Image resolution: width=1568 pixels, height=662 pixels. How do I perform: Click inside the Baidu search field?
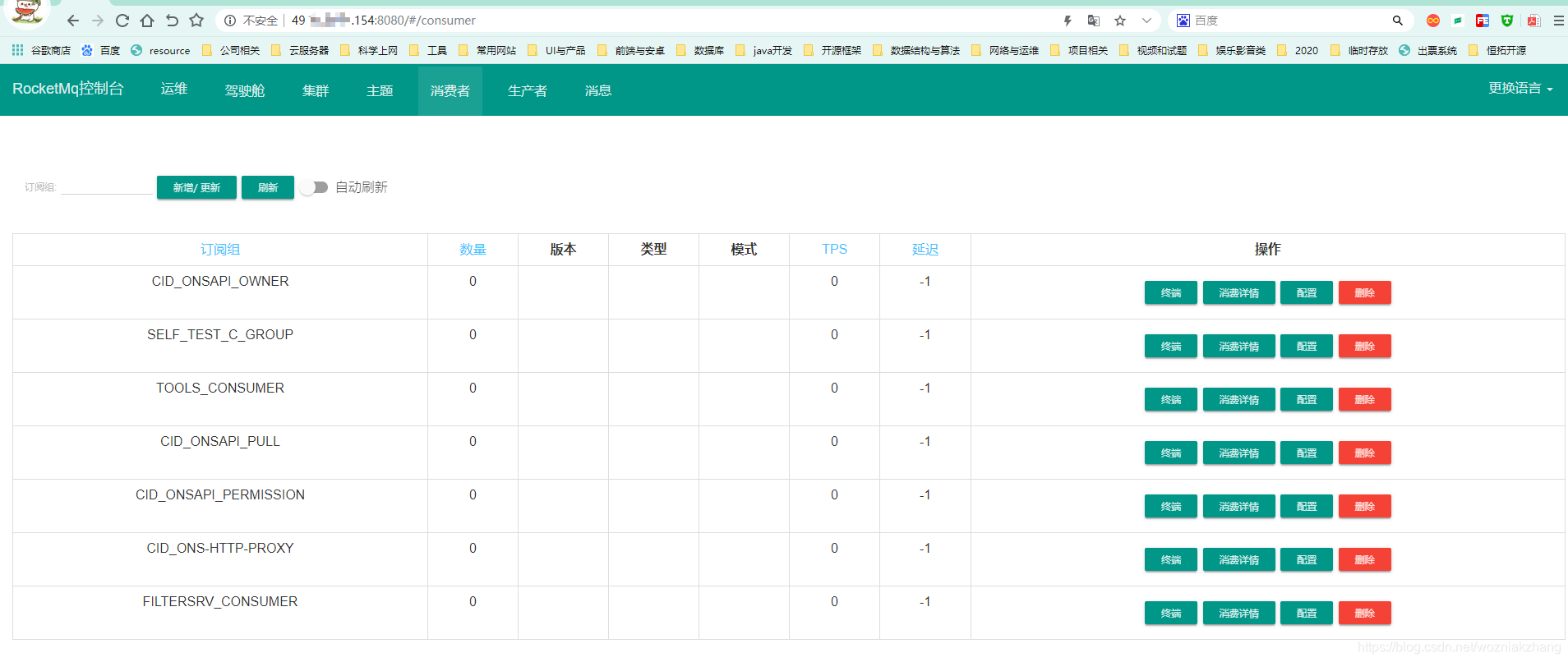1287,21
